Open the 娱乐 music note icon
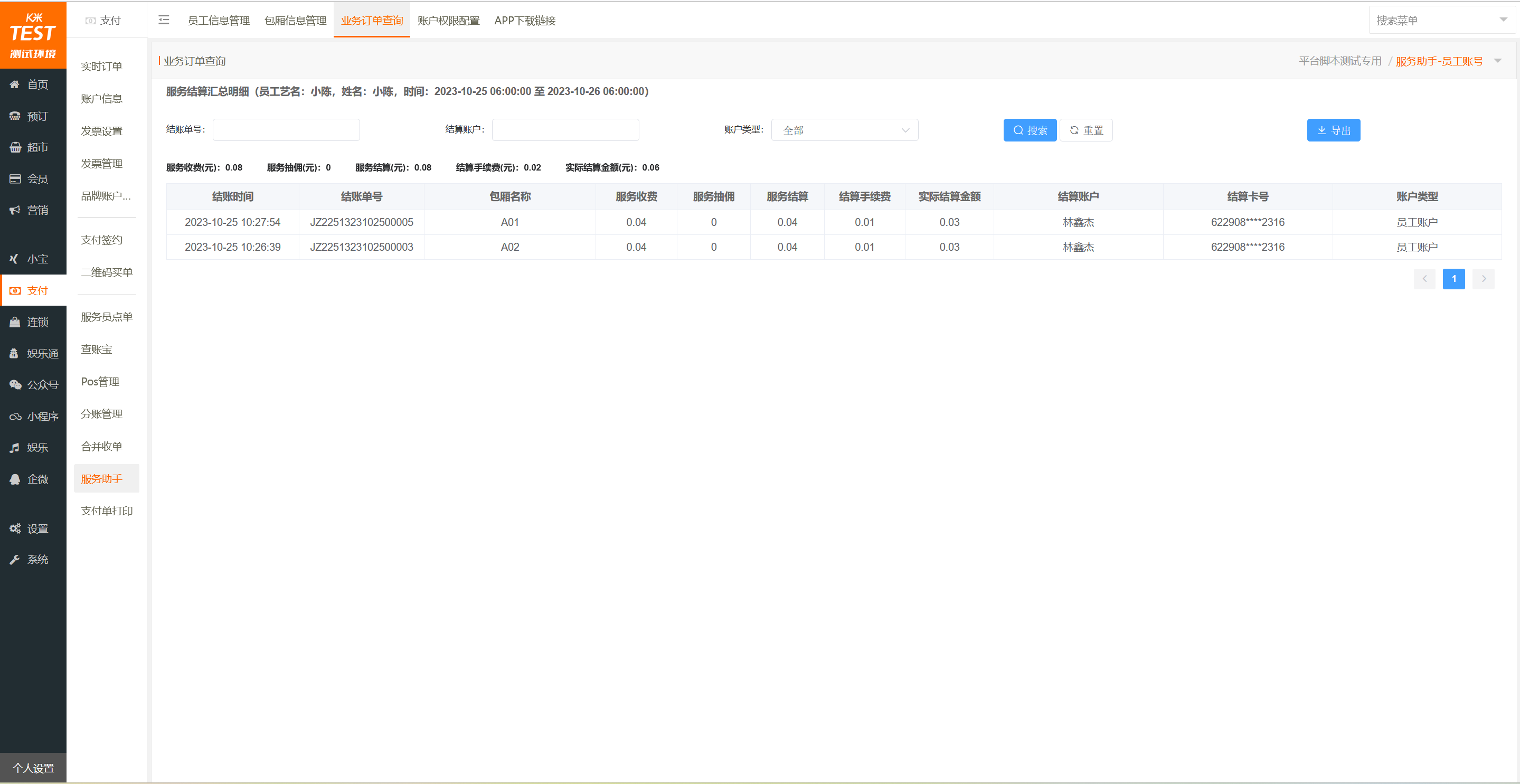The image size is (1520, 784). click(15, 448)
